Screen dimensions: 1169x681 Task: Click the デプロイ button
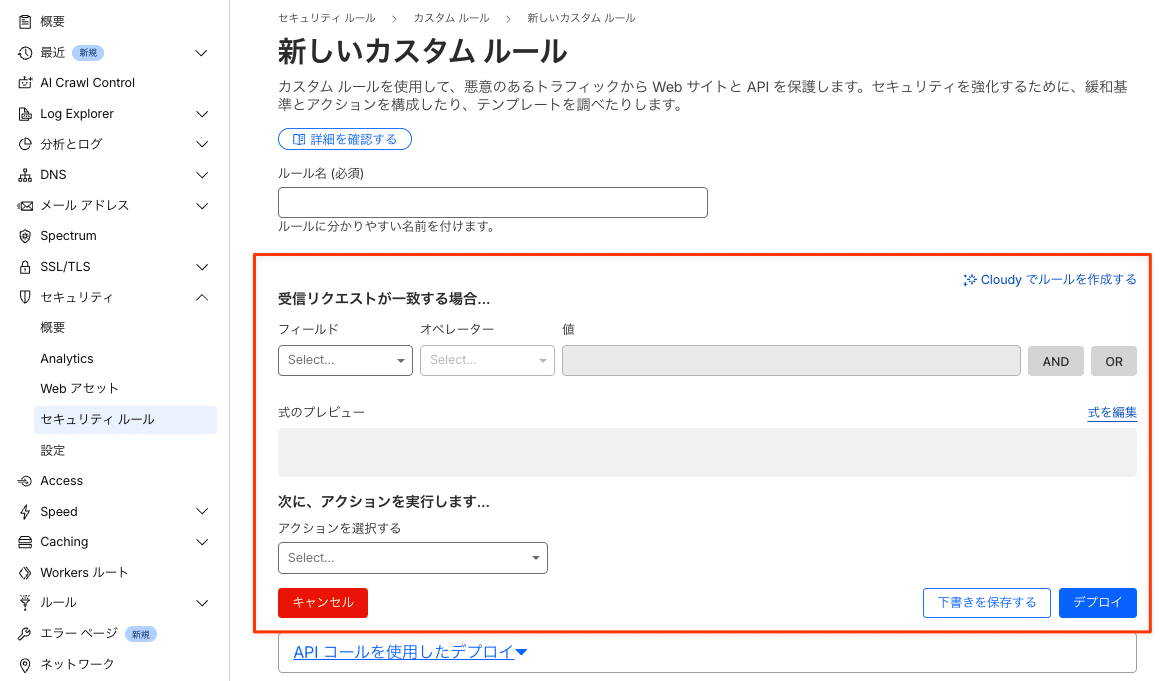coord(1097,603)
